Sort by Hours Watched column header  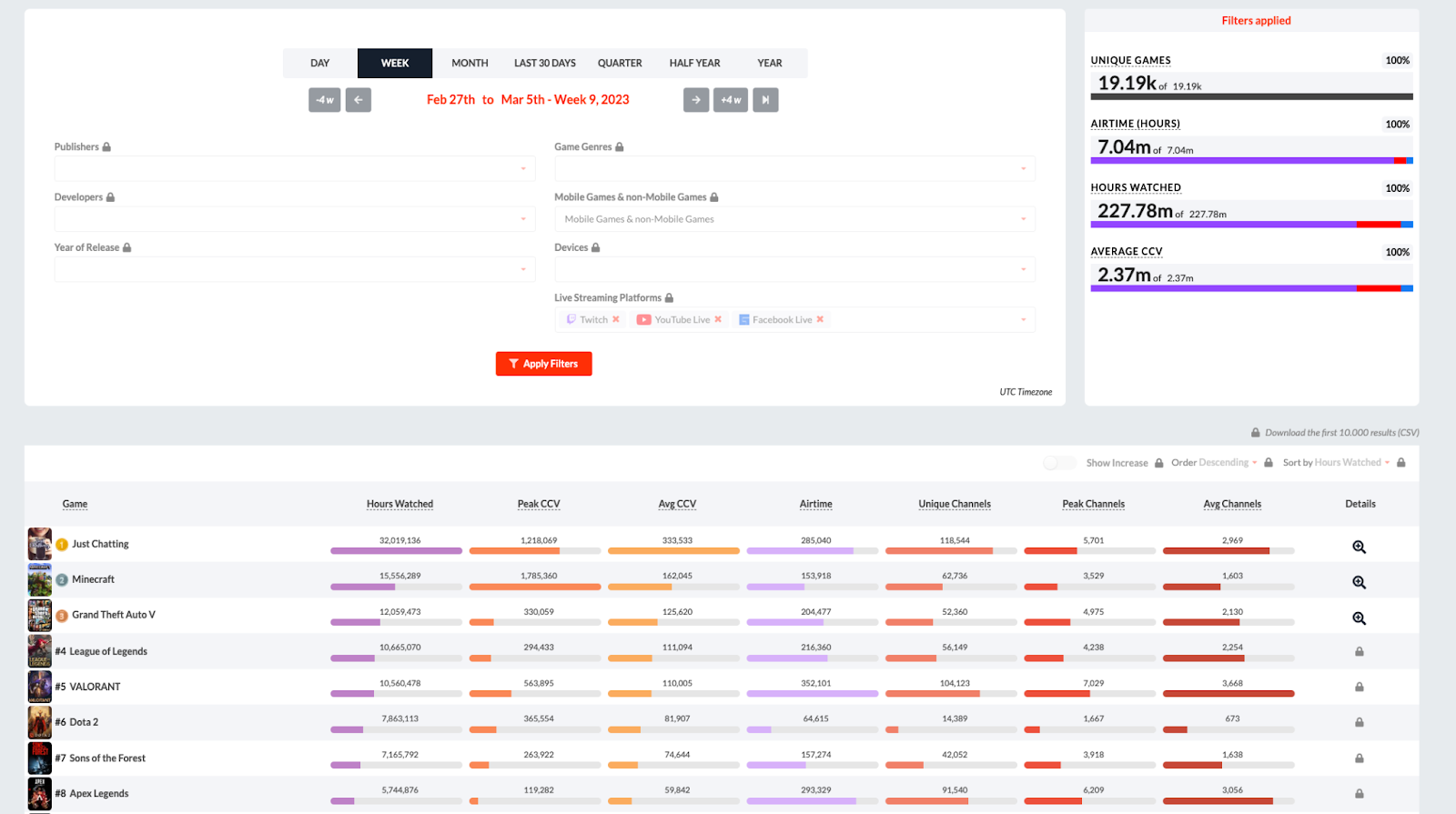click(x=399, y=504)
